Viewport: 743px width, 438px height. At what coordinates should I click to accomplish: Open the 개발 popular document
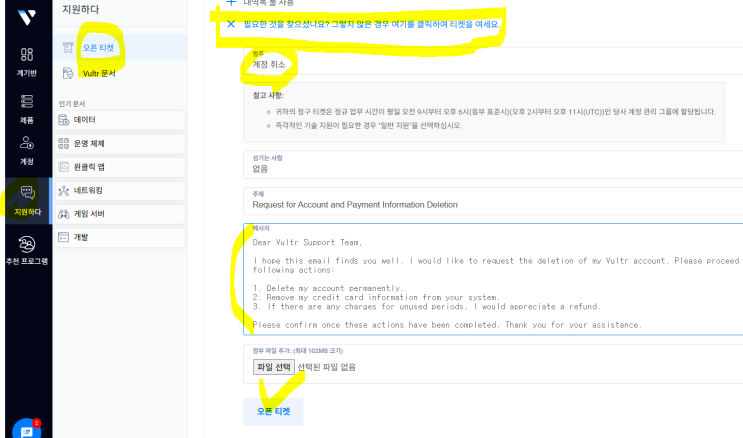pyautogui.click(x=120, y=237)
